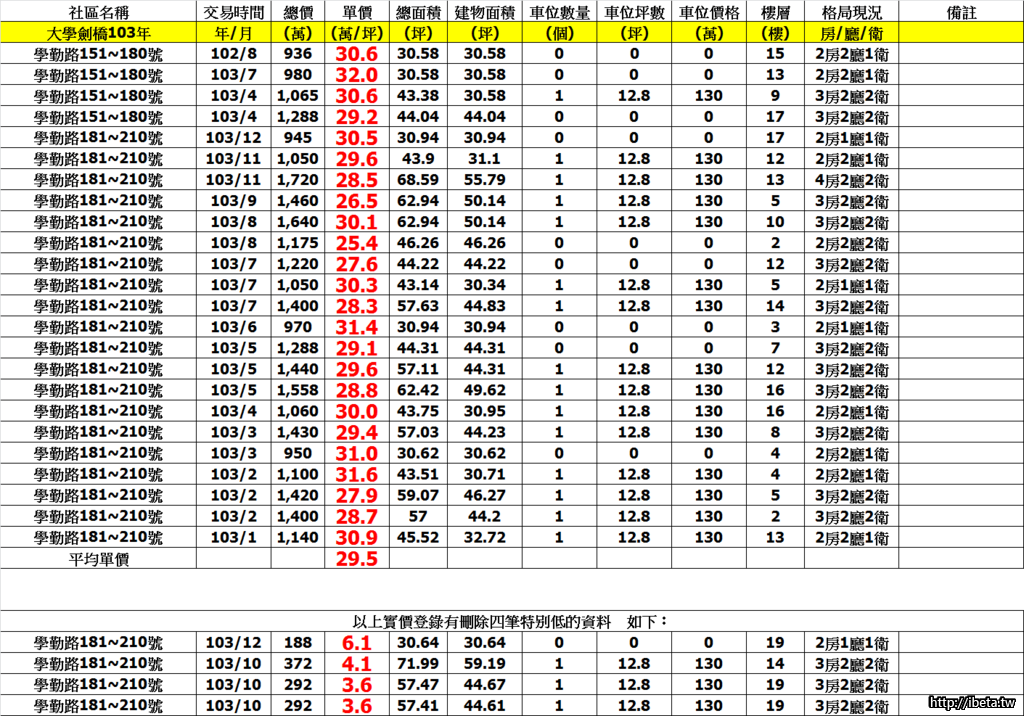Click the 社區名稱 column header
The image size is (1024, 716).
[98, 12]
